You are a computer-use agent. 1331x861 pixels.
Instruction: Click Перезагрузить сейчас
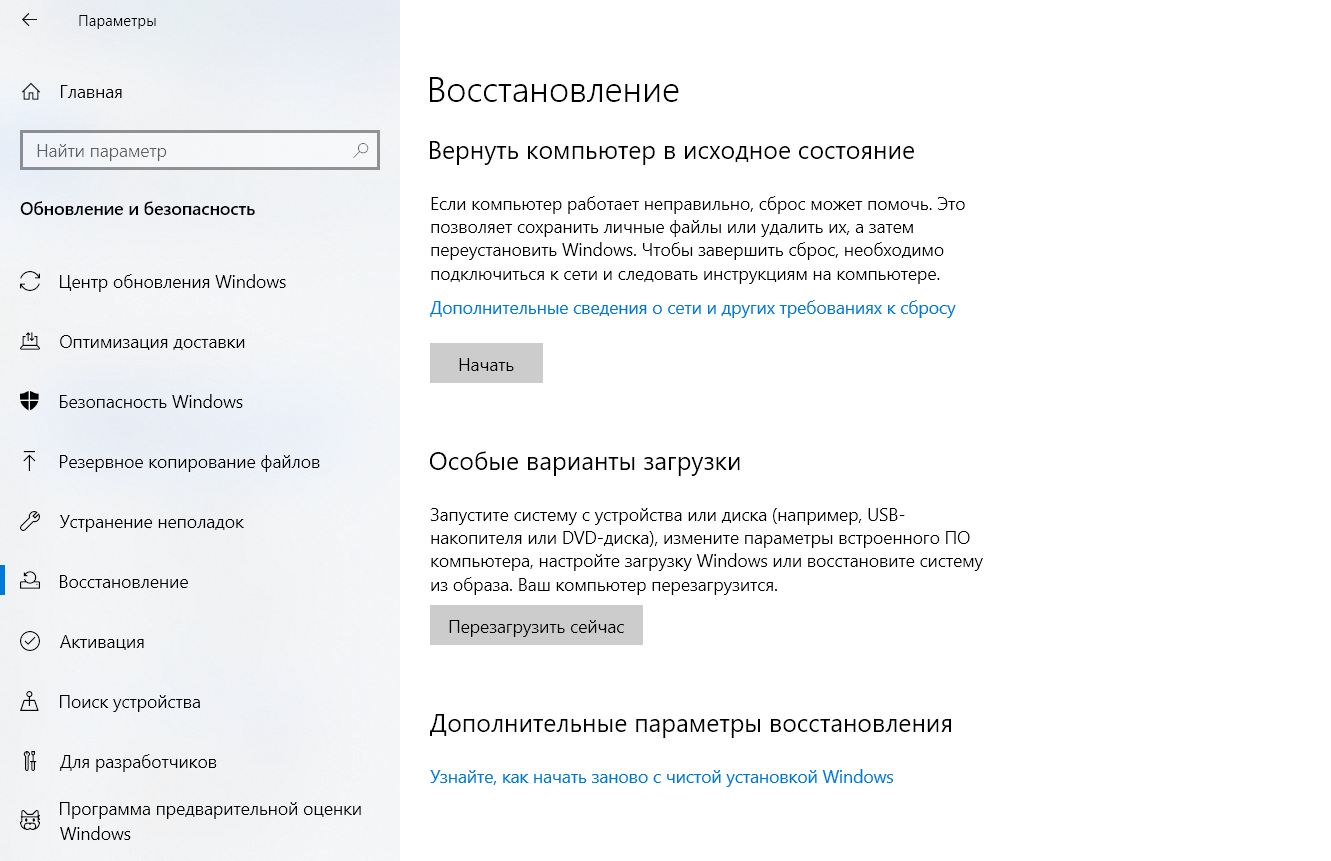click(x=536, y=625)
